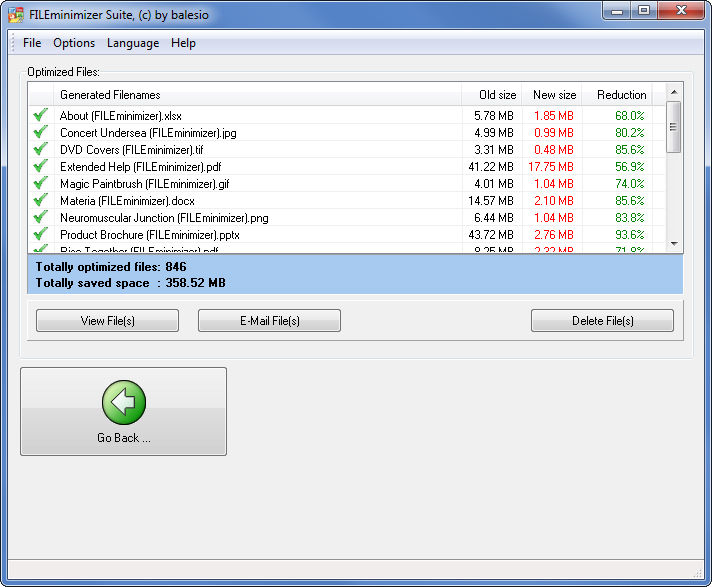The width and height of the screenshot is (712, 587).
Task: Click reduction value 56.9%
Action: pos(630,167)
